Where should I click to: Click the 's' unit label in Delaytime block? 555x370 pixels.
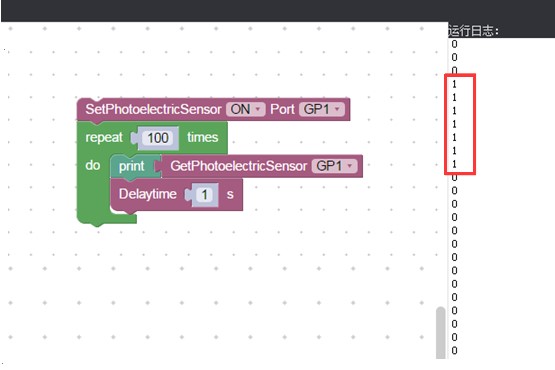pyautogui.click(x=230, y=194)
